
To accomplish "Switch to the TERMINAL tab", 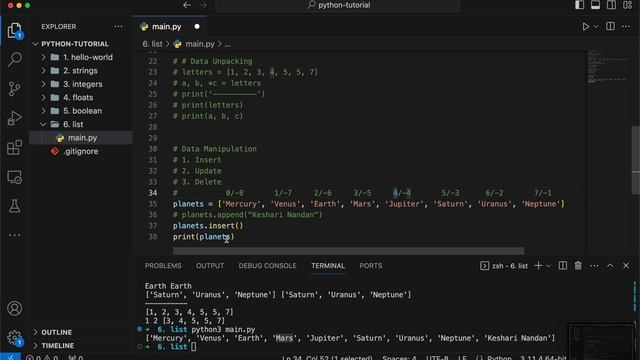I will point(328,266).
